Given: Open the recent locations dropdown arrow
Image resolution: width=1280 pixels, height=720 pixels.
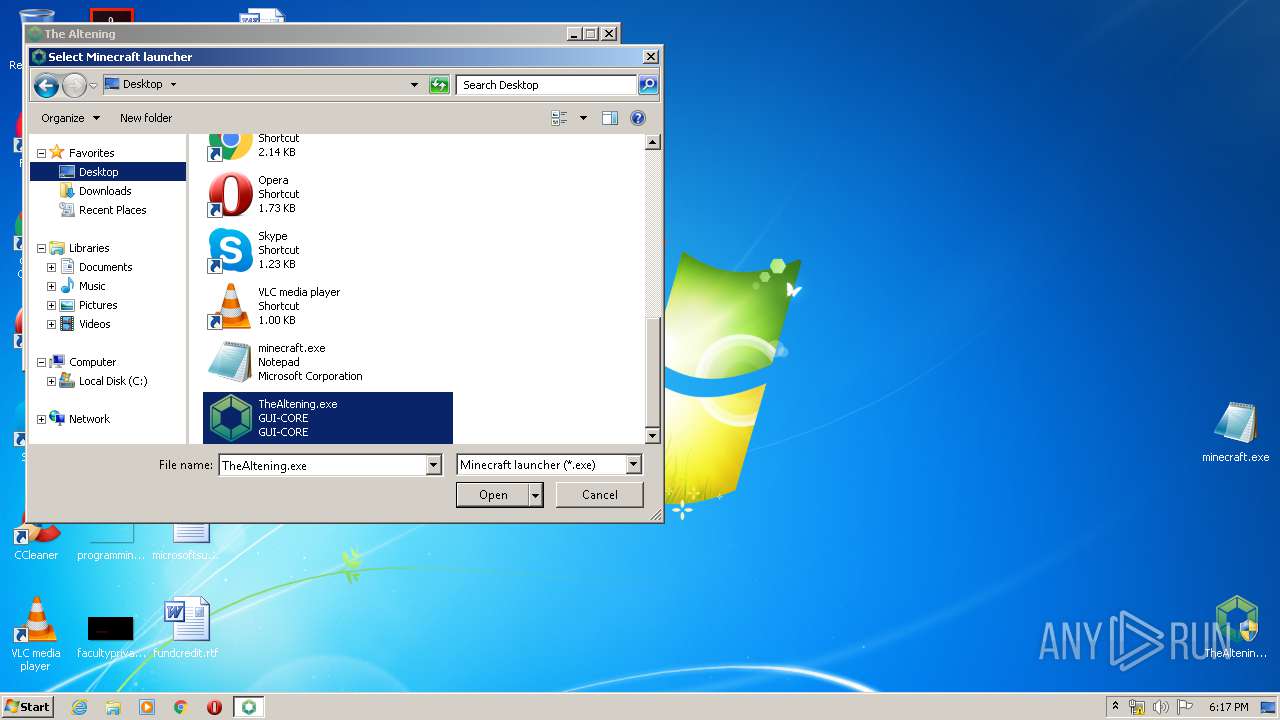Looking at the screenshot, I should (x=93, y=86).
